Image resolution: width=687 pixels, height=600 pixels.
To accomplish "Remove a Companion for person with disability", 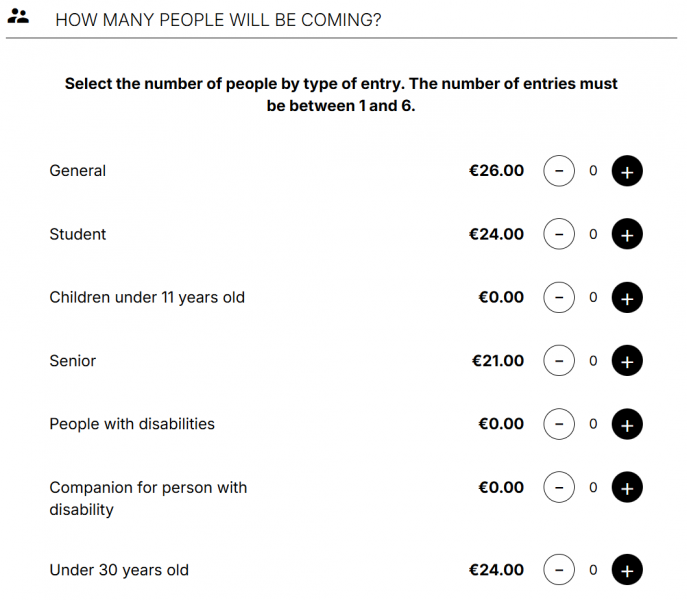I will tap(559, 488).
